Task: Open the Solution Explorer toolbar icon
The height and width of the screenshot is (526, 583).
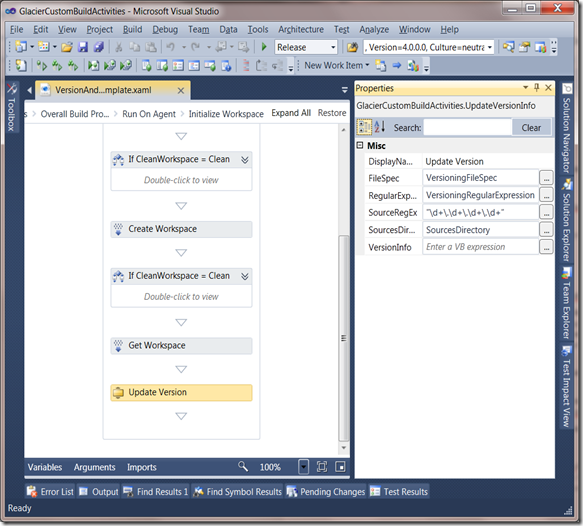Action: (508, 47)
